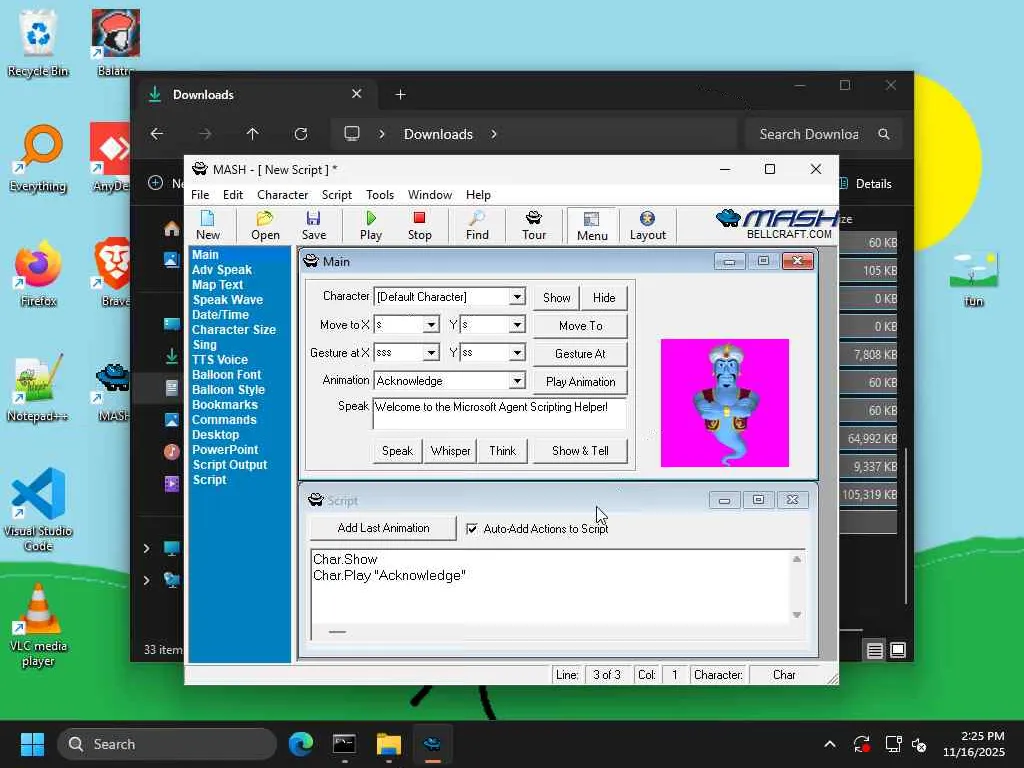
Task: Select Script Output in the sidebar
Action: [x=230, y=465]
